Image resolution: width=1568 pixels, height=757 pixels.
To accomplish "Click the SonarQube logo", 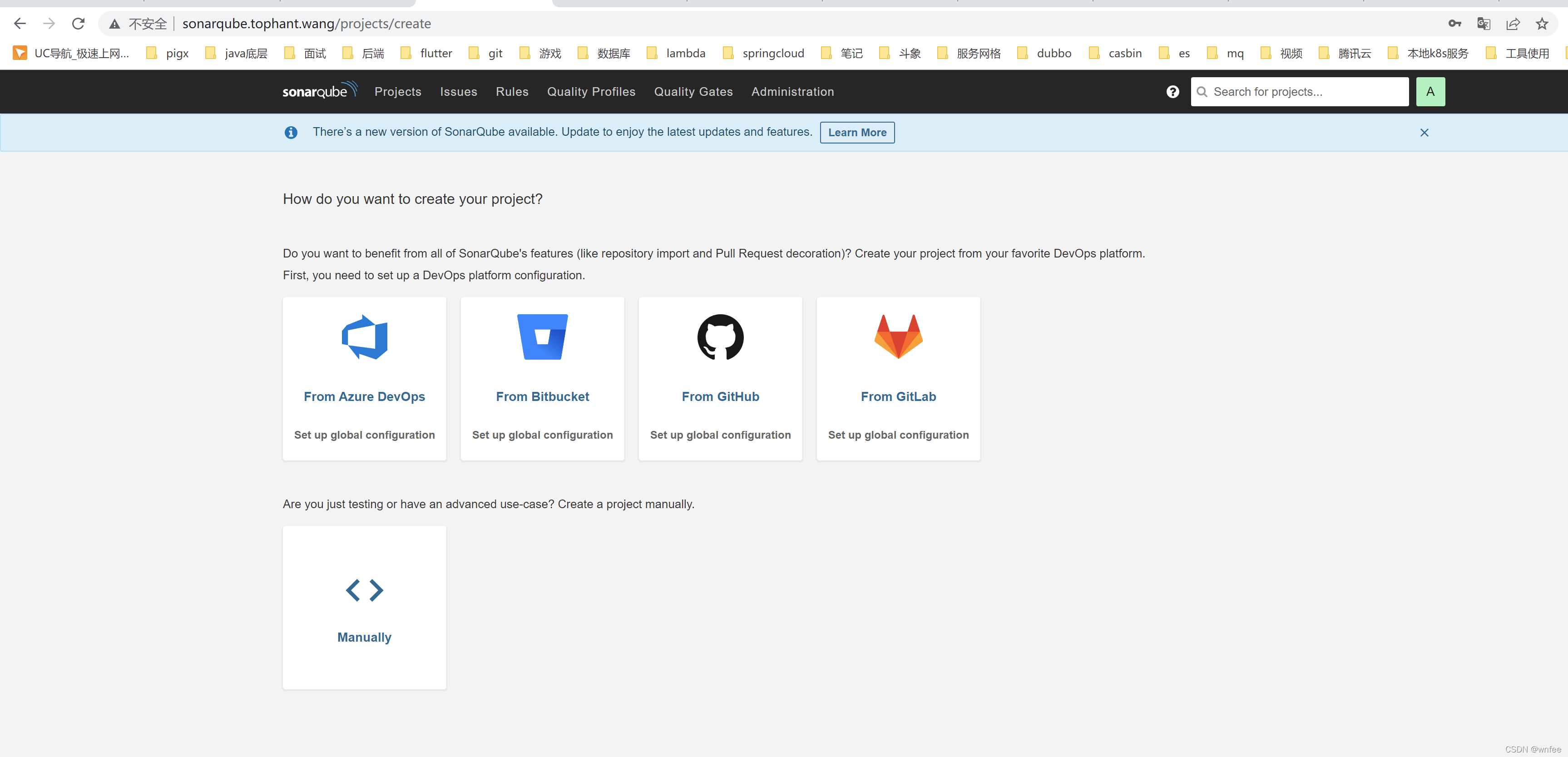I will pyautogui.click(x=320, y=91).
